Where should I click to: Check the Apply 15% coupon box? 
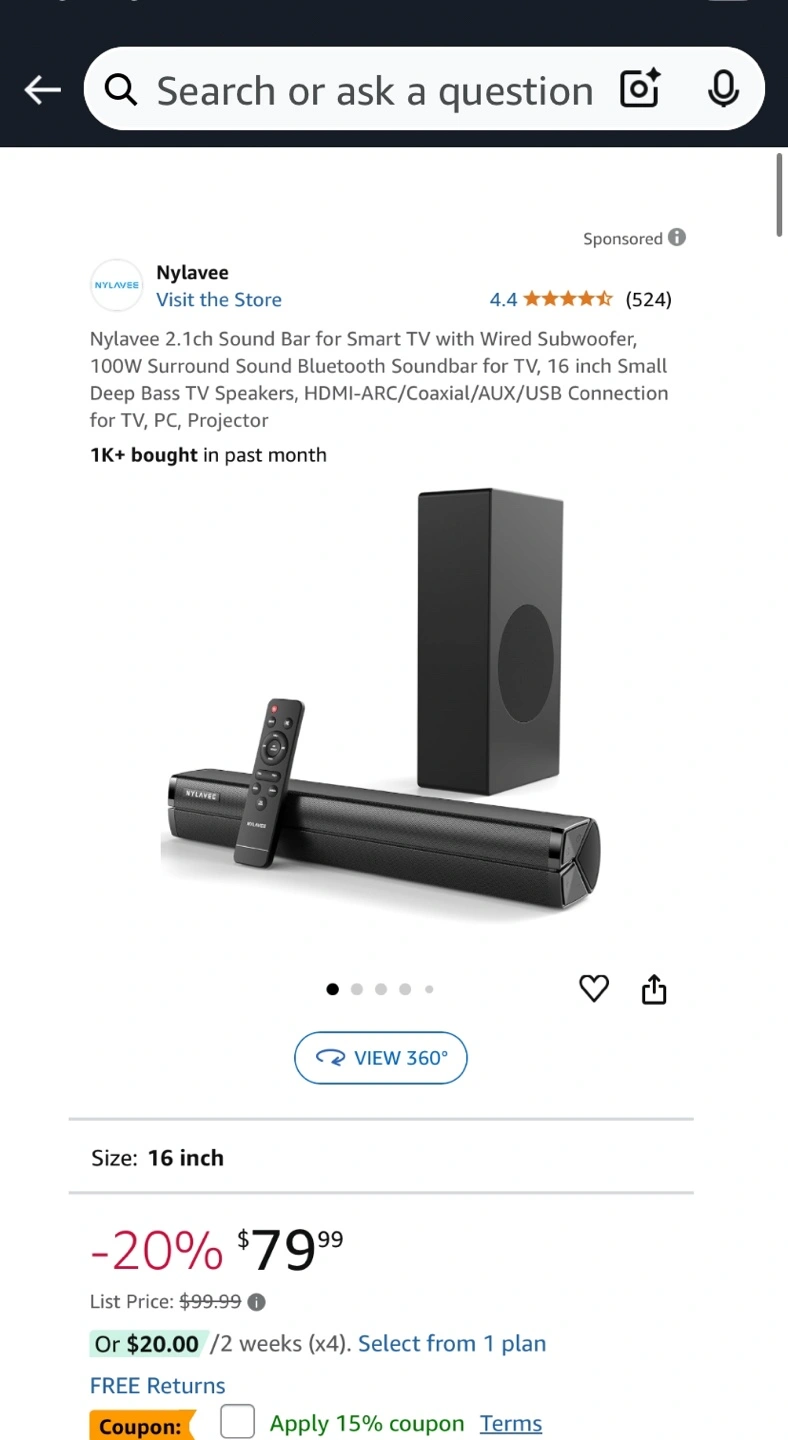coord(237,1422)
